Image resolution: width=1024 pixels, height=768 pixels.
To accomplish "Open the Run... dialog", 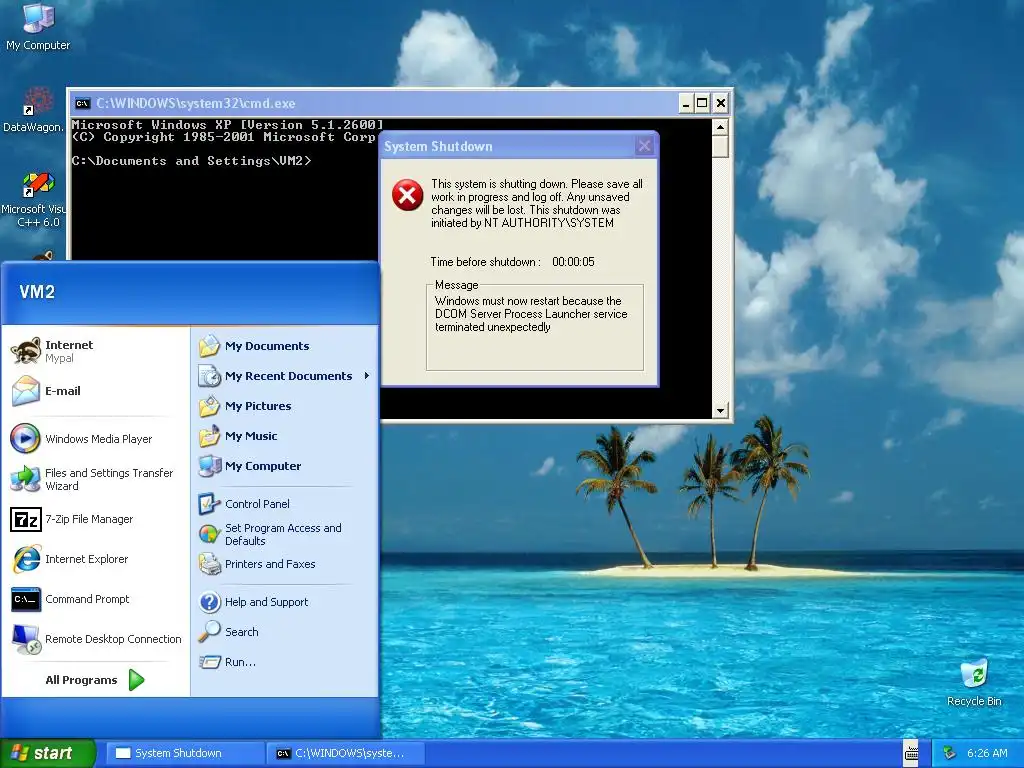I will click(x=284, y=662).
